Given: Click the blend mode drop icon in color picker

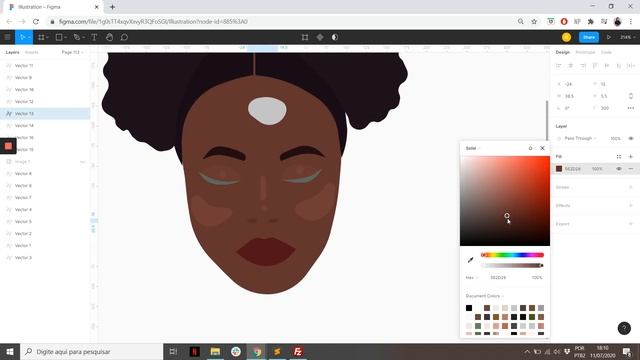Looking at the screenshot, I should [530, 148].
